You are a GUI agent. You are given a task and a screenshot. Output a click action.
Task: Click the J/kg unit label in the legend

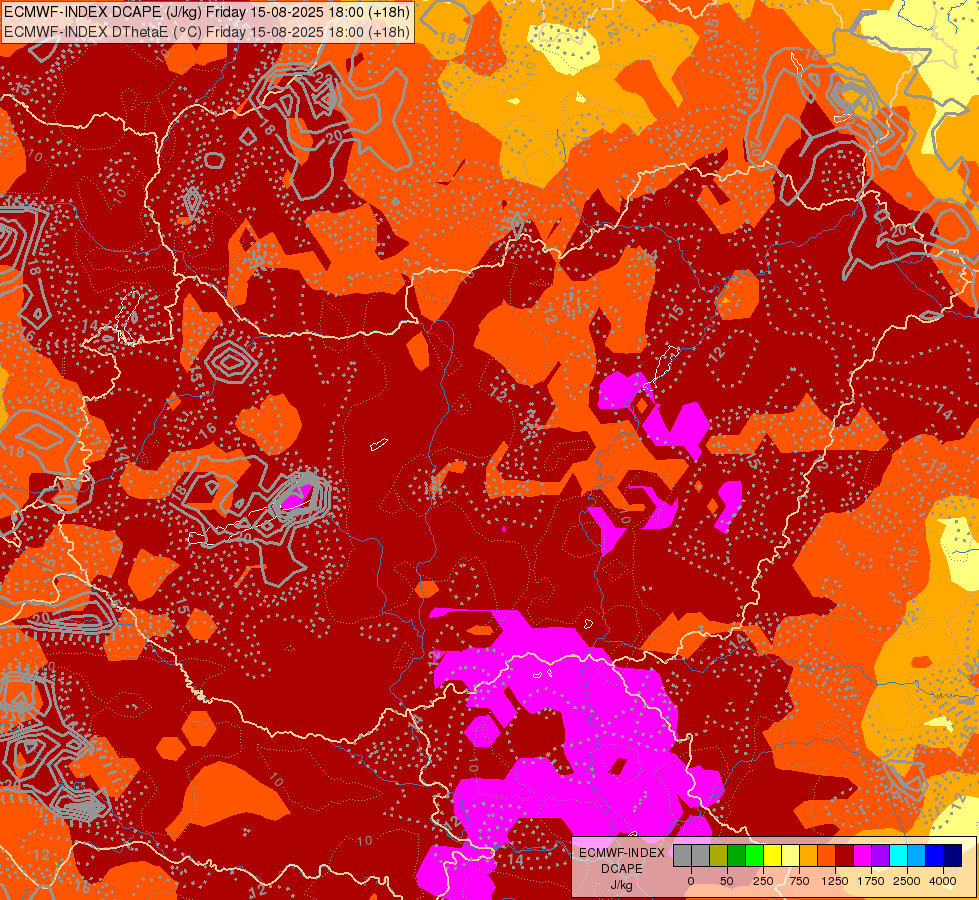pos(622,885)
